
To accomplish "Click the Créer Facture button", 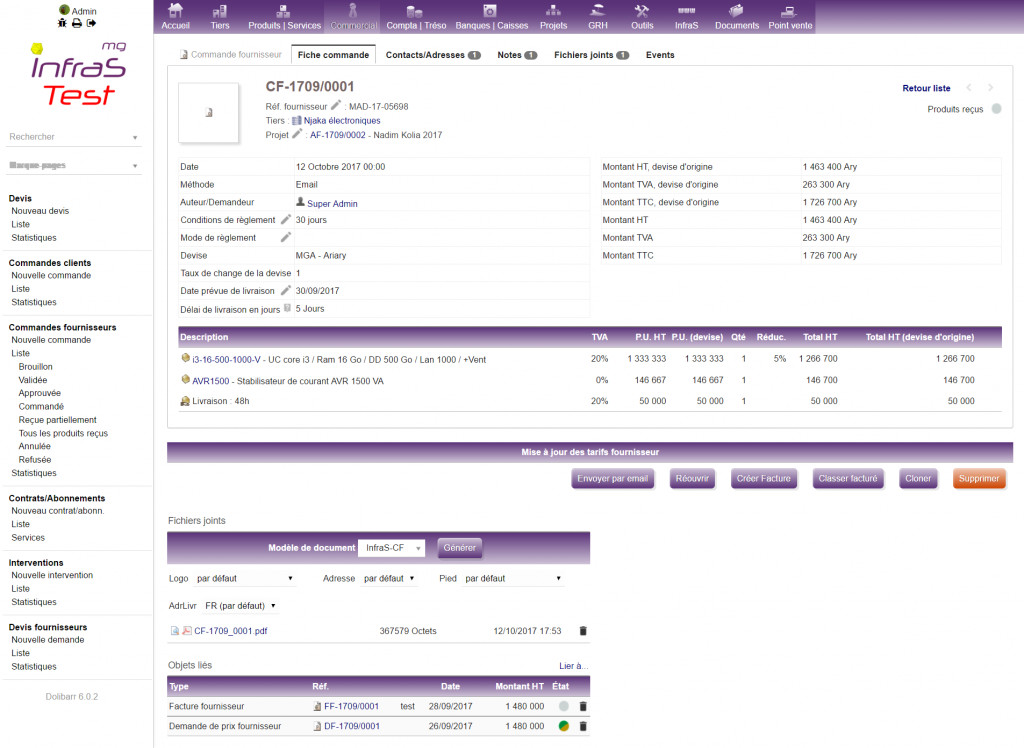I will (763, 478).
